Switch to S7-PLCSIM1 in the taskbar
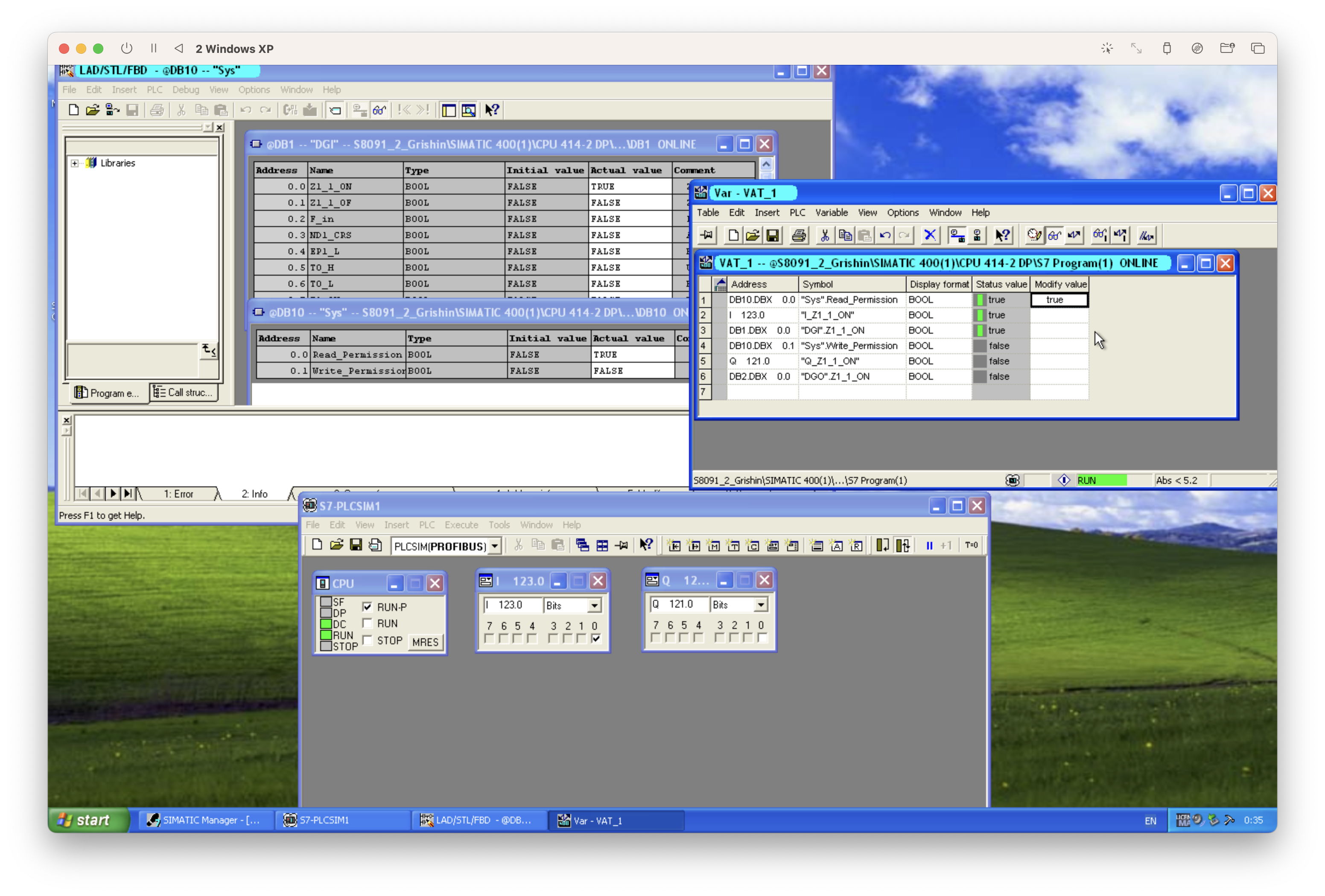This screenshot has width=1325, height=896. coord(342,820)
